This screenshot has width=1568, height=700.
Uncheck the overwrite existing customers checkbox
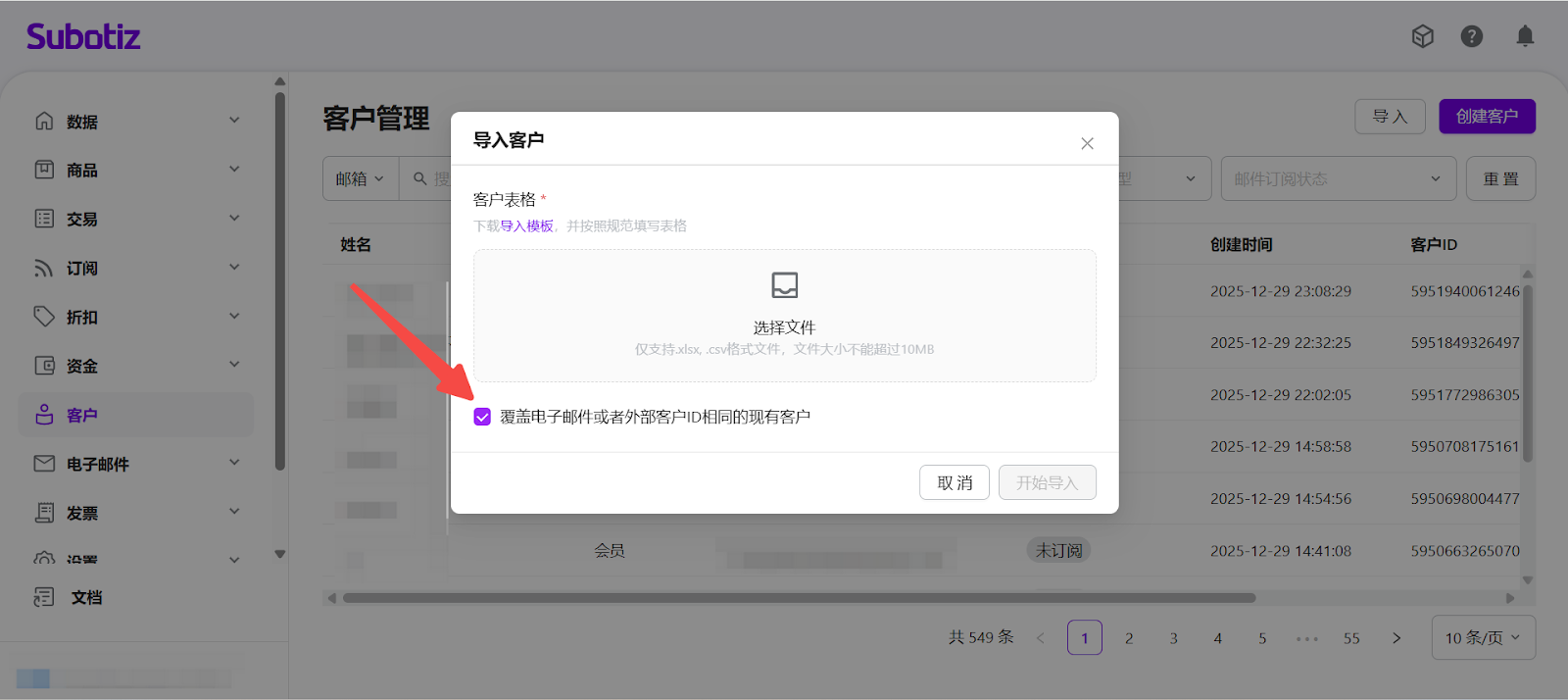(x=482, y=417)
